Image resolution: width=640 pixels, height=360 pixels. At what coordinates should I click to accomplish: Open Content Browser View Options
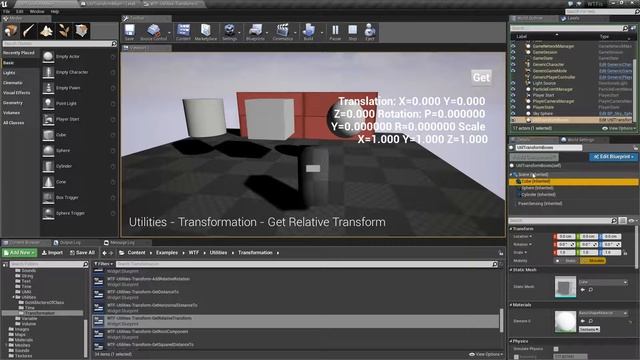(x=486, y=354)
